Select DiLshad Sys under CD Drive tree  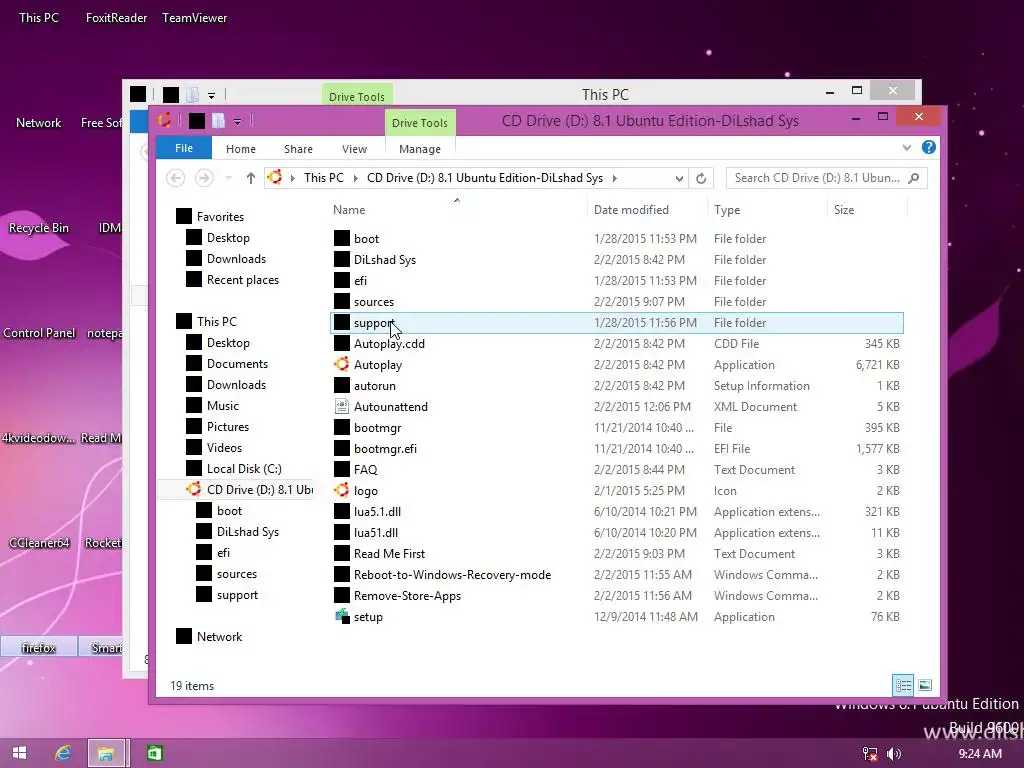[248, 532]
